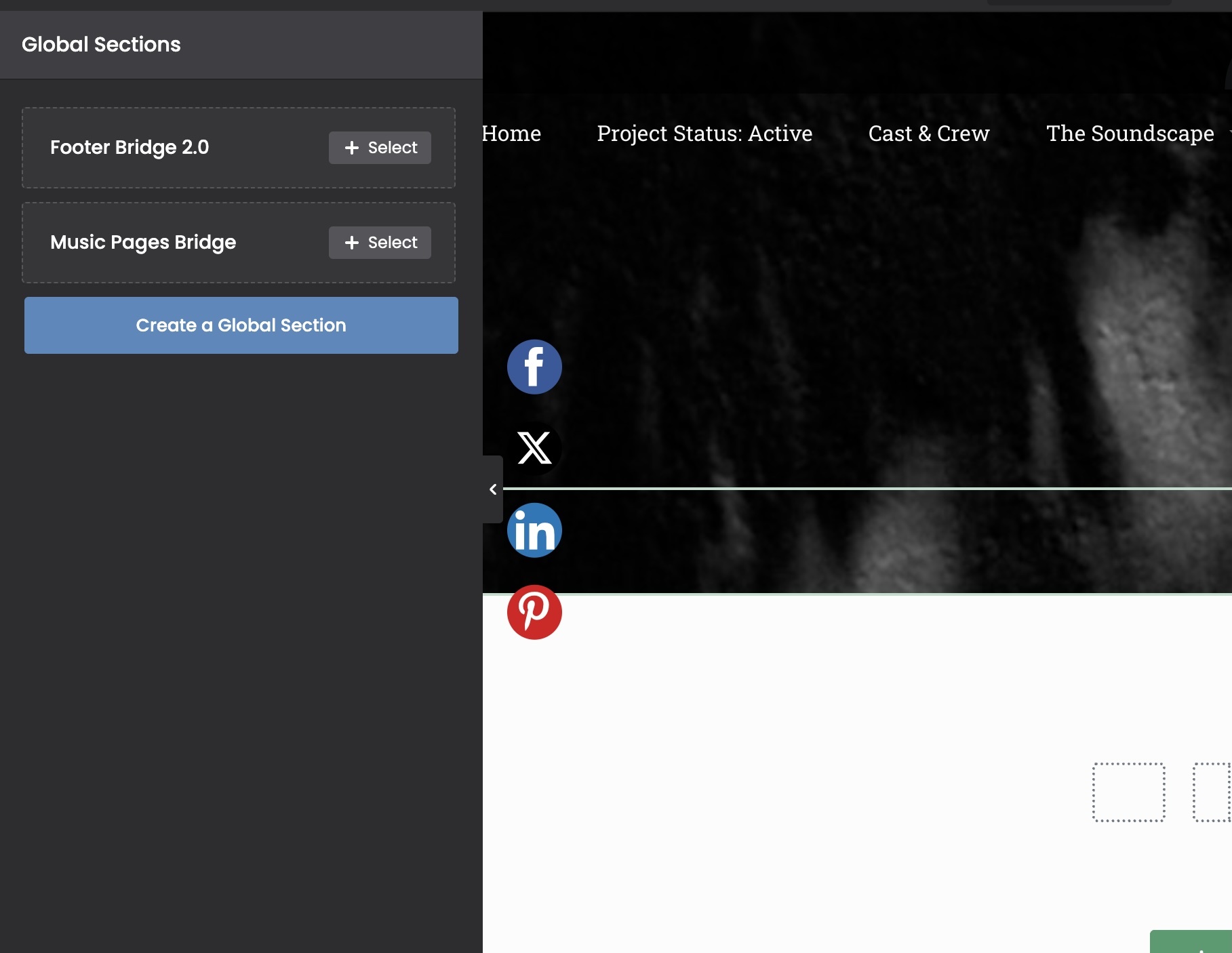
Task: Click the LinkedIn share icon
Action: coord(534,530)
